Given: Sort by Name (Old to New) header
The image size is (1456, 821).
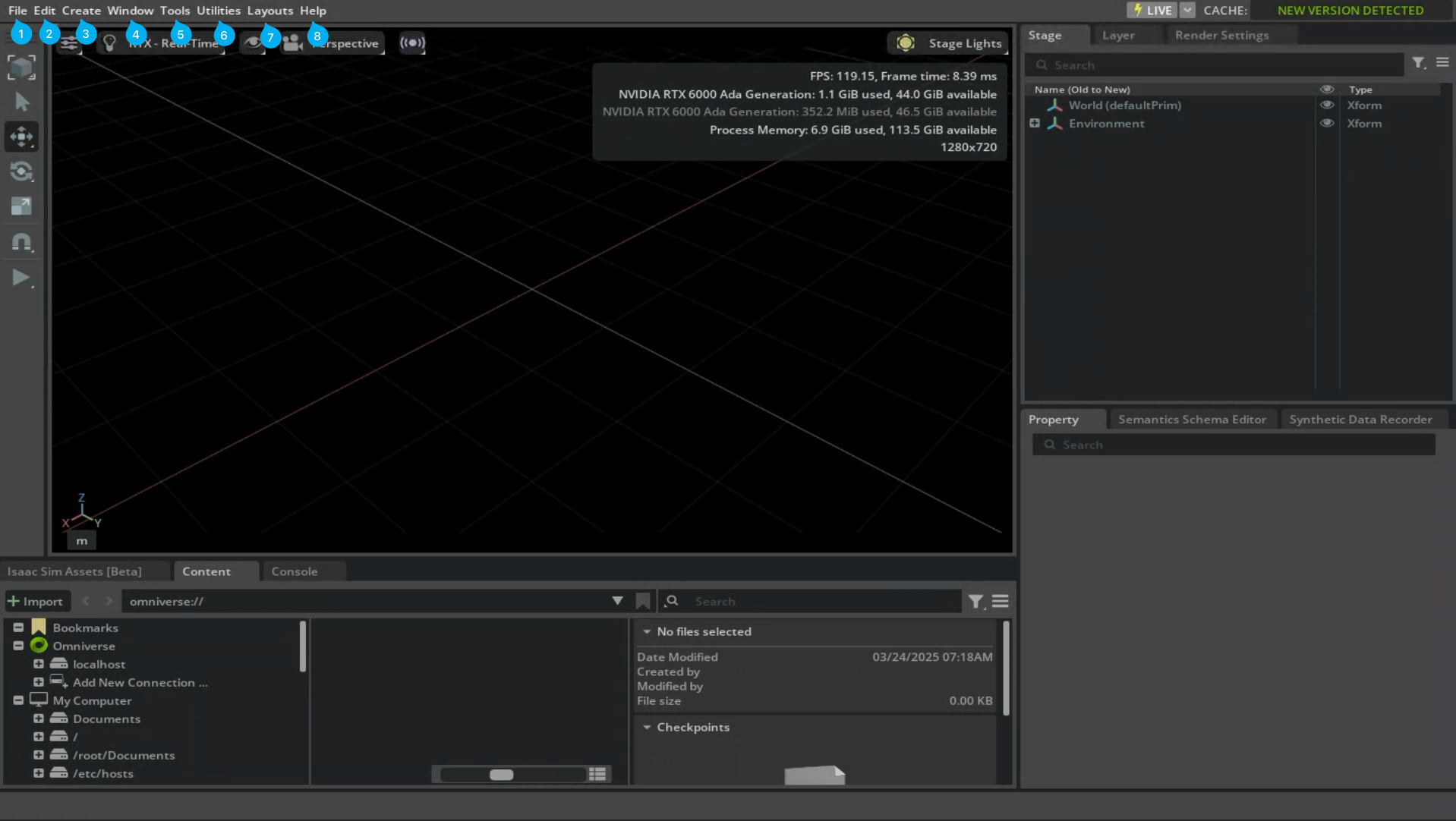Looking at the screenshot, I should pyautogui.click(x=1082, y=90).
